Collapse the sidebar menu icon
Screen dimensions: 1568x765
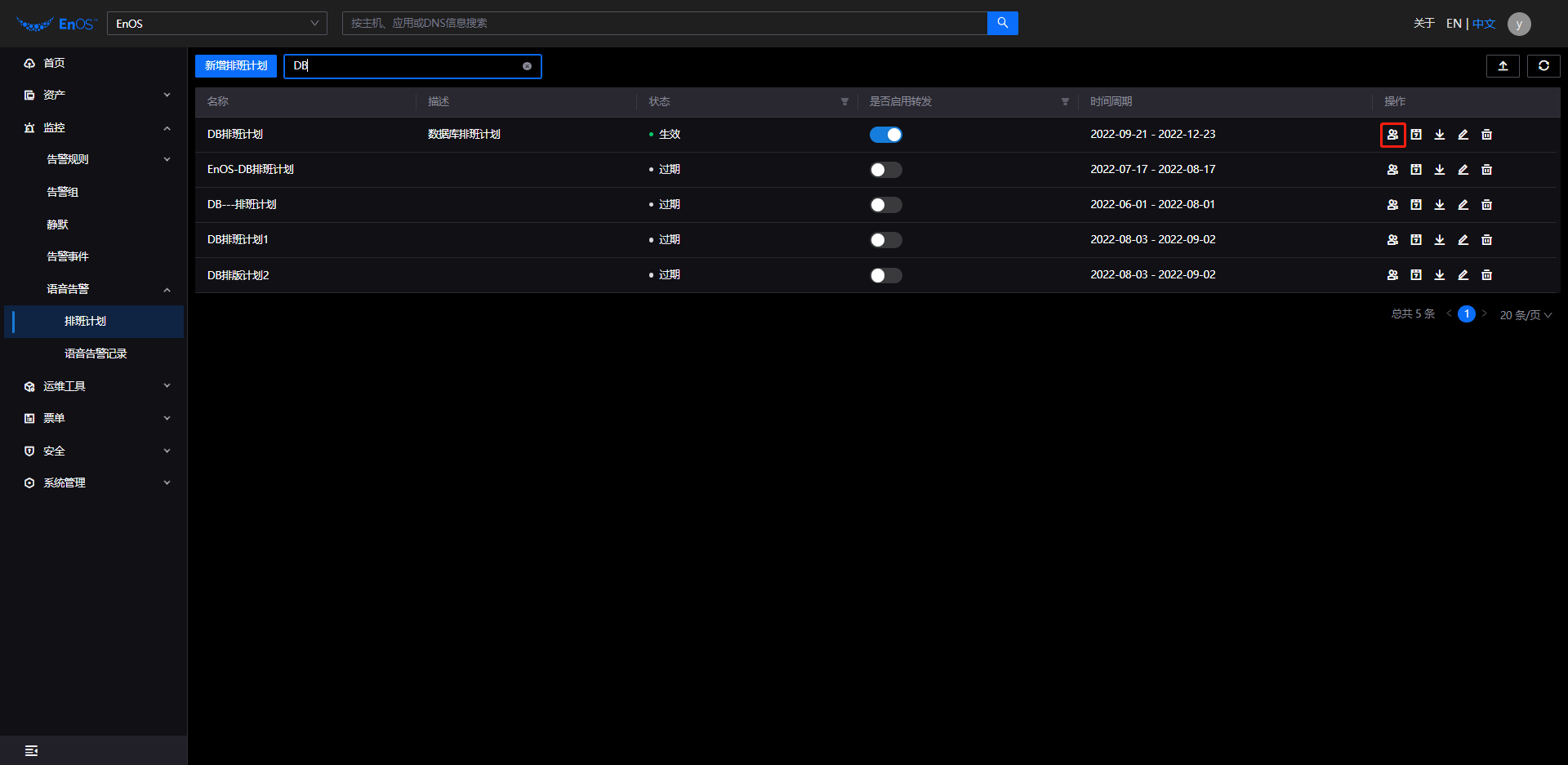pyautogui.click(x=31, y=750)
